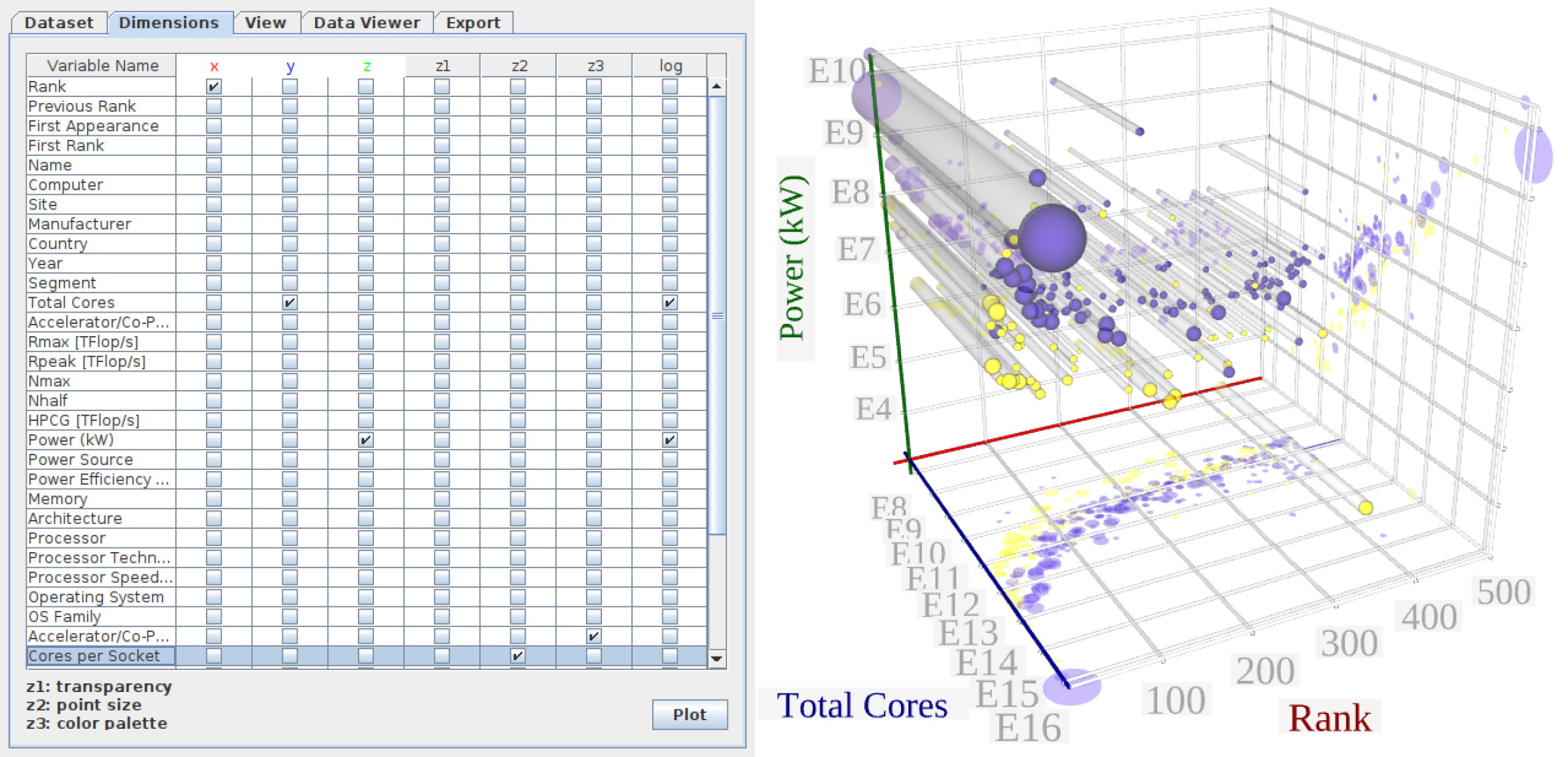Image resolution: width=1568 pixels, height=757 pixels.
Task: Open the Data Viewer tab
Action: pyautogui.click(x=367, y=23)
